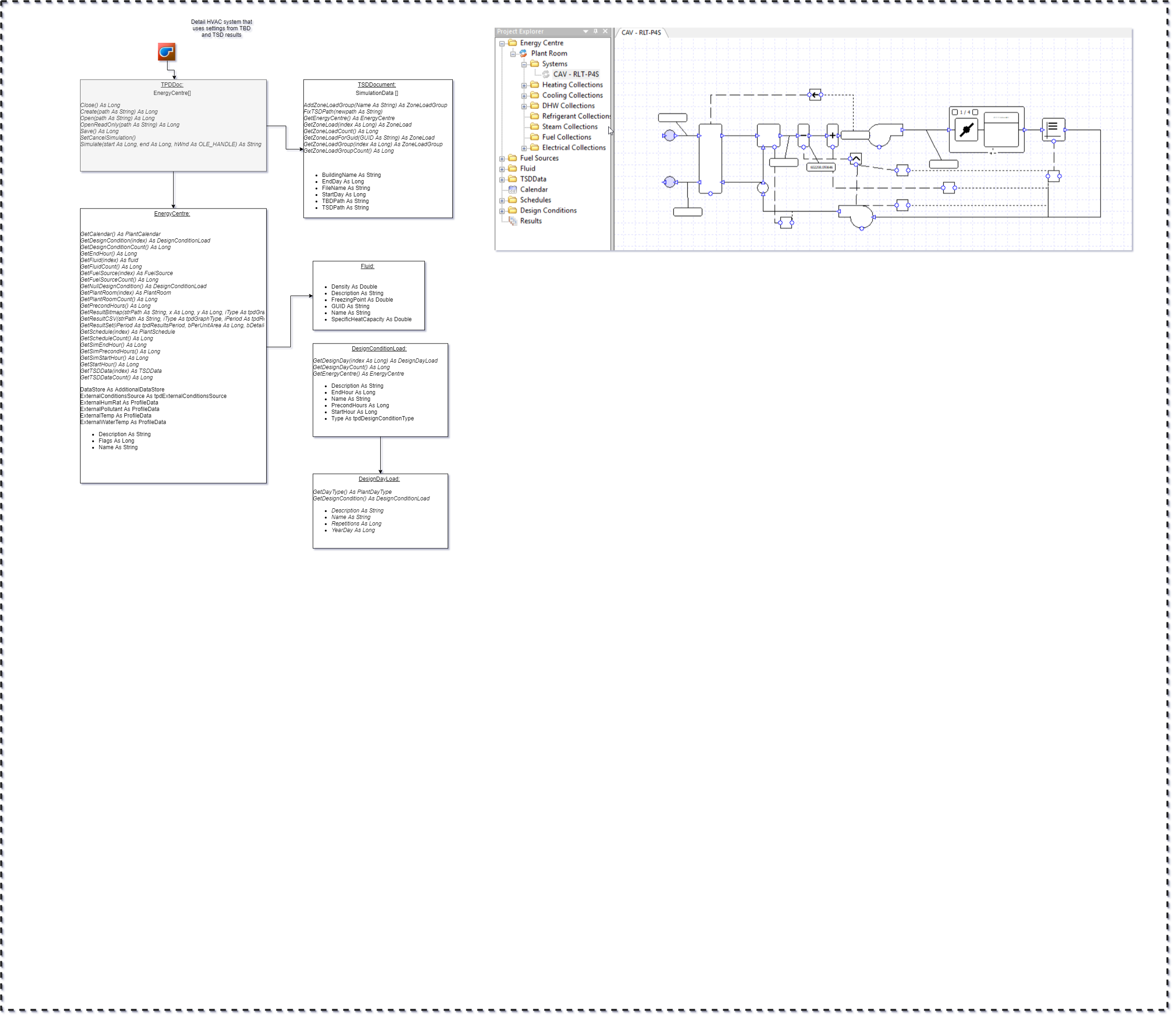
Task: Select the plus-sign coil component
Action: tap(833, 136)
